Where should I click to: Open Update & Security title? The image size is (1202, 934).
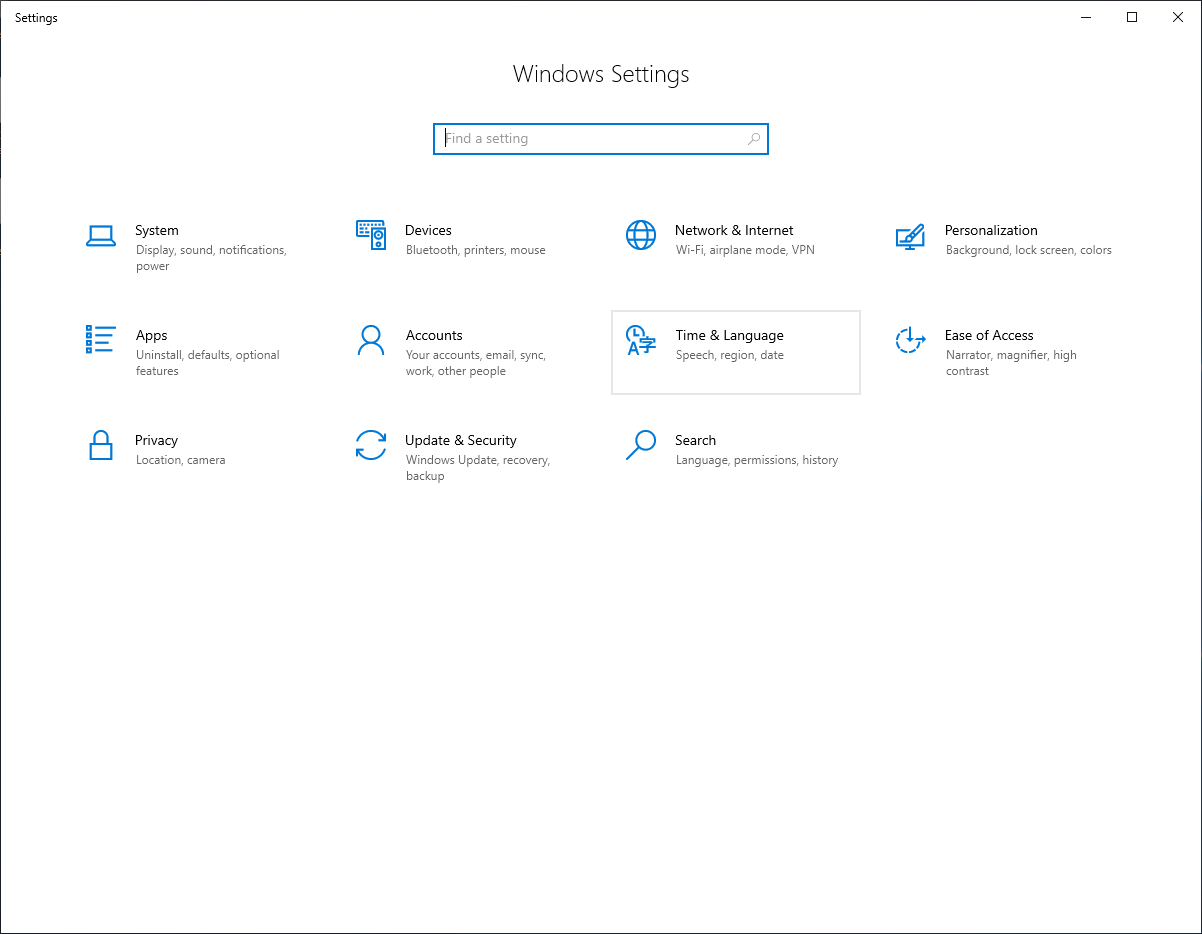461,440
